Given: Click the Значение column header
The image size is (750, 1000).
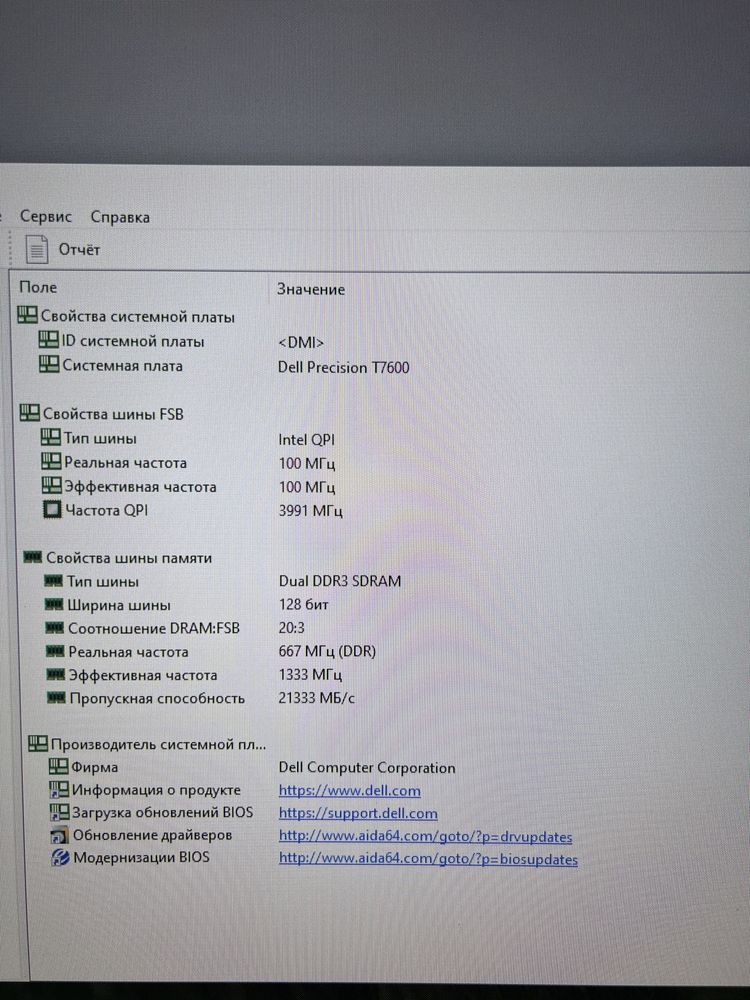Looking at the screenshot, I should pos(311,290).
